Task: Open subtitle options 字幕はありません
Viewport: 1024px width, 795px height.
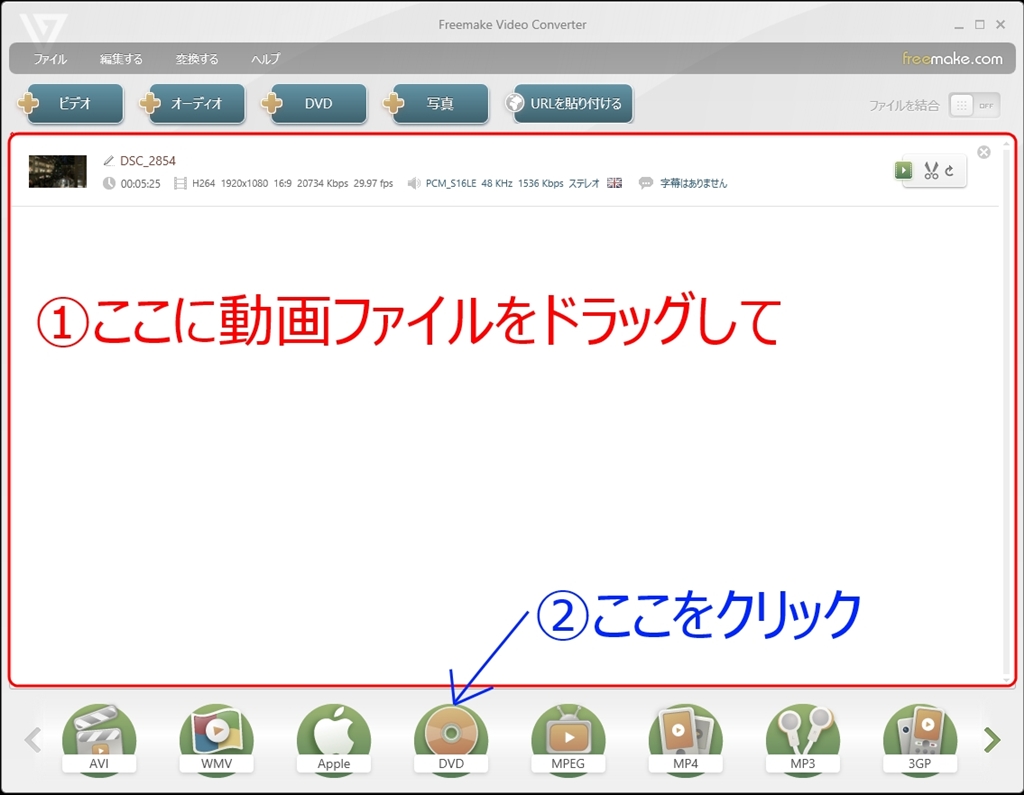Action: pyautogui.click(x=693, y=184)
